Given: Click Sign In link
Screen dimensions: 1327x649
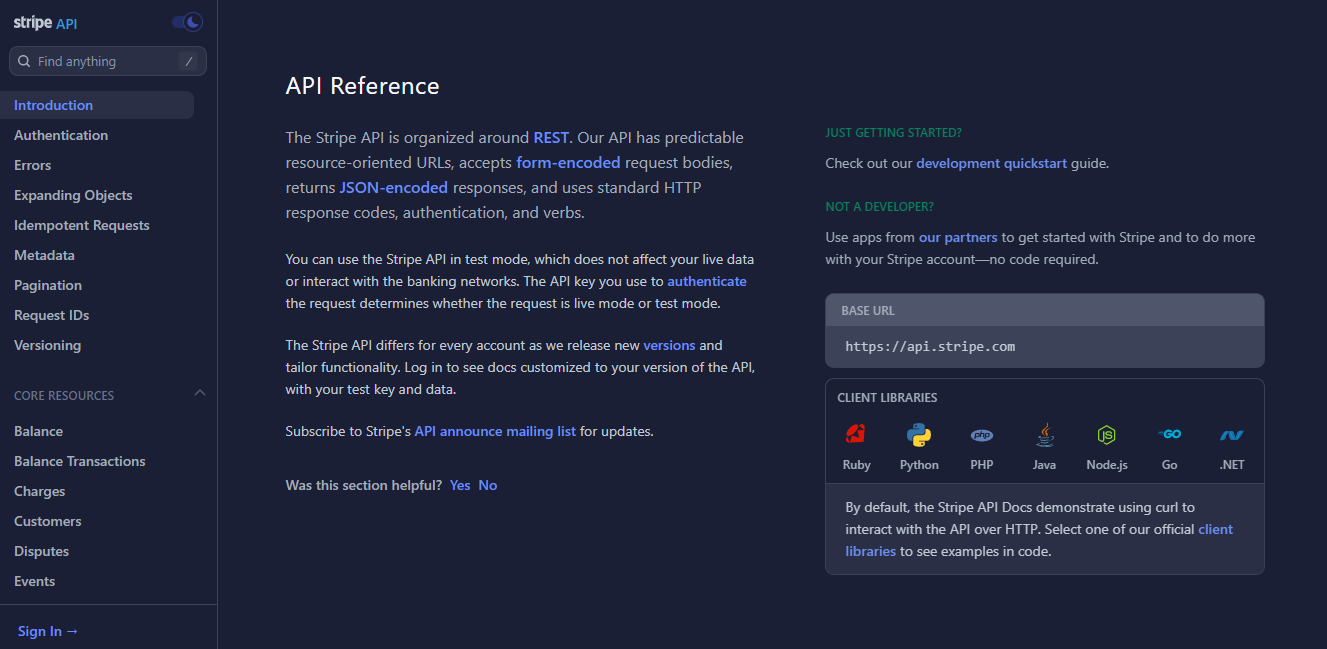Looking at the screenshot, I should (x=48, y=631).
